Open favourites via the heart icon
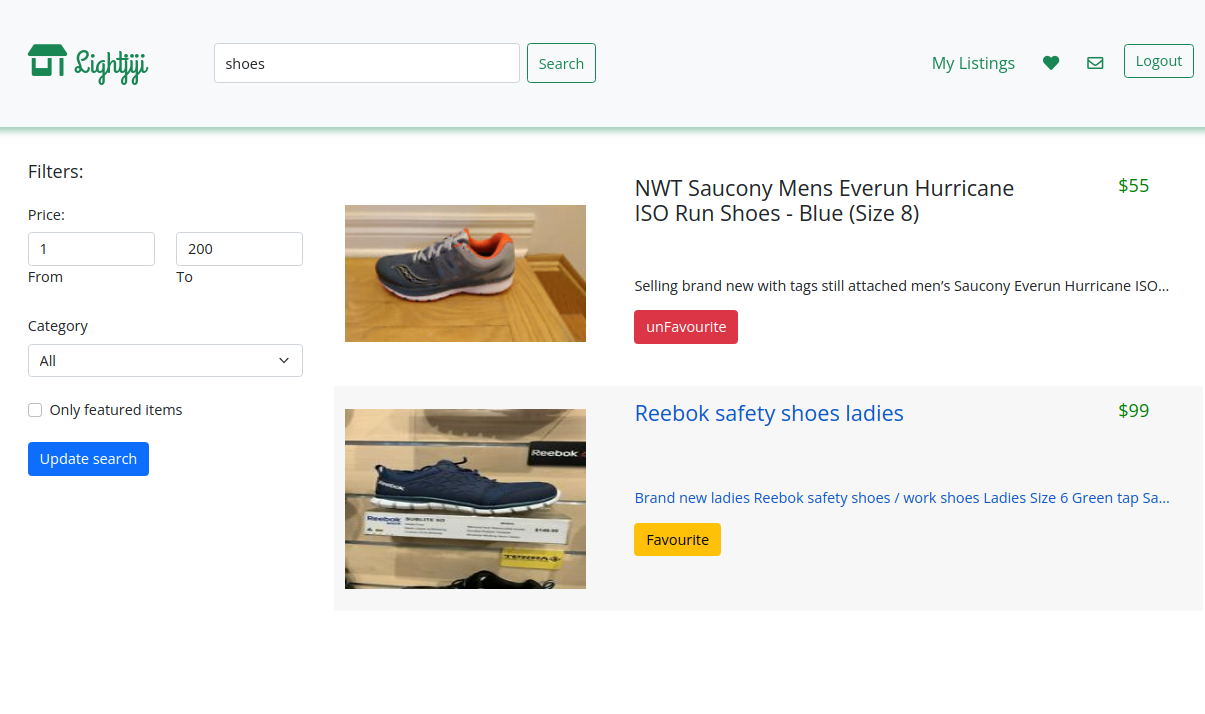1205x714 pixels. [x=1050, y=63]
